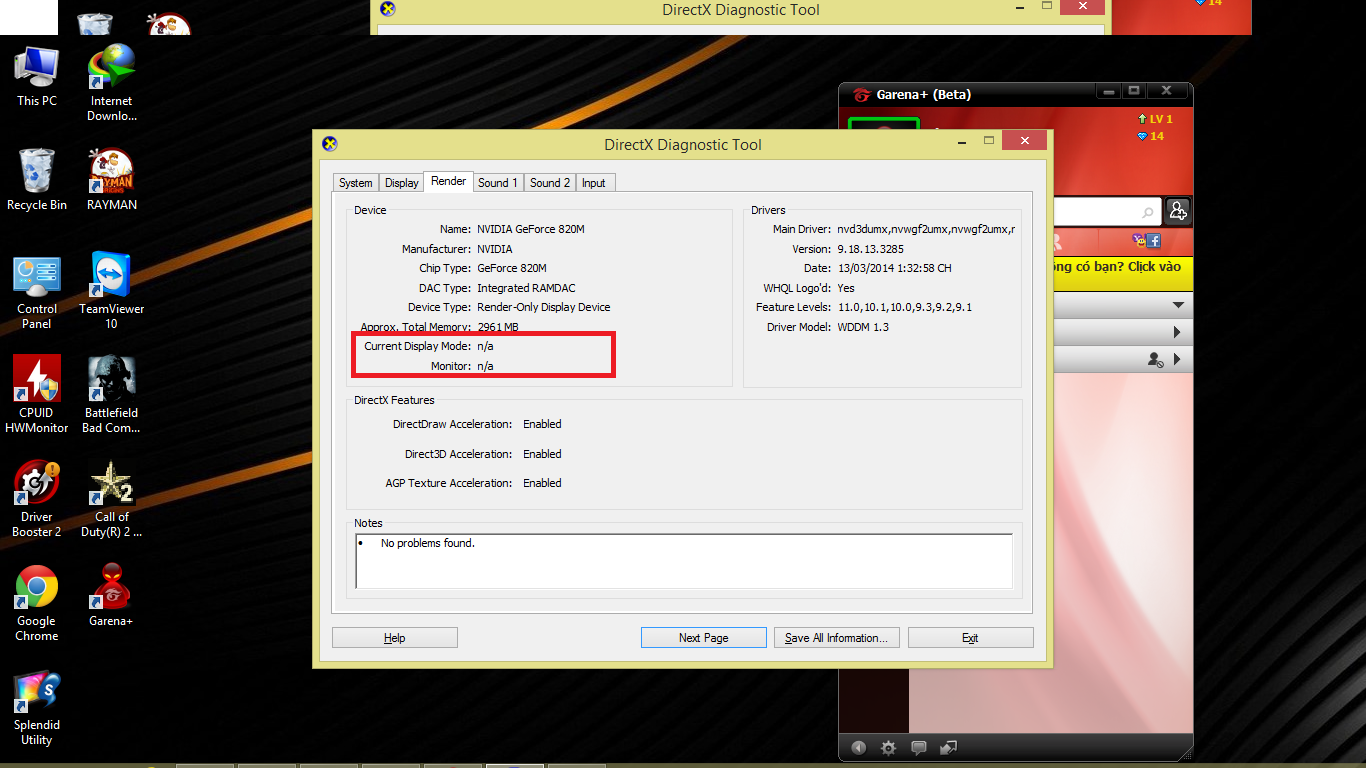This screenshot has width=1366, height=768.
Task: Click the Garena+ profile avatar
Action: [884, 124]
